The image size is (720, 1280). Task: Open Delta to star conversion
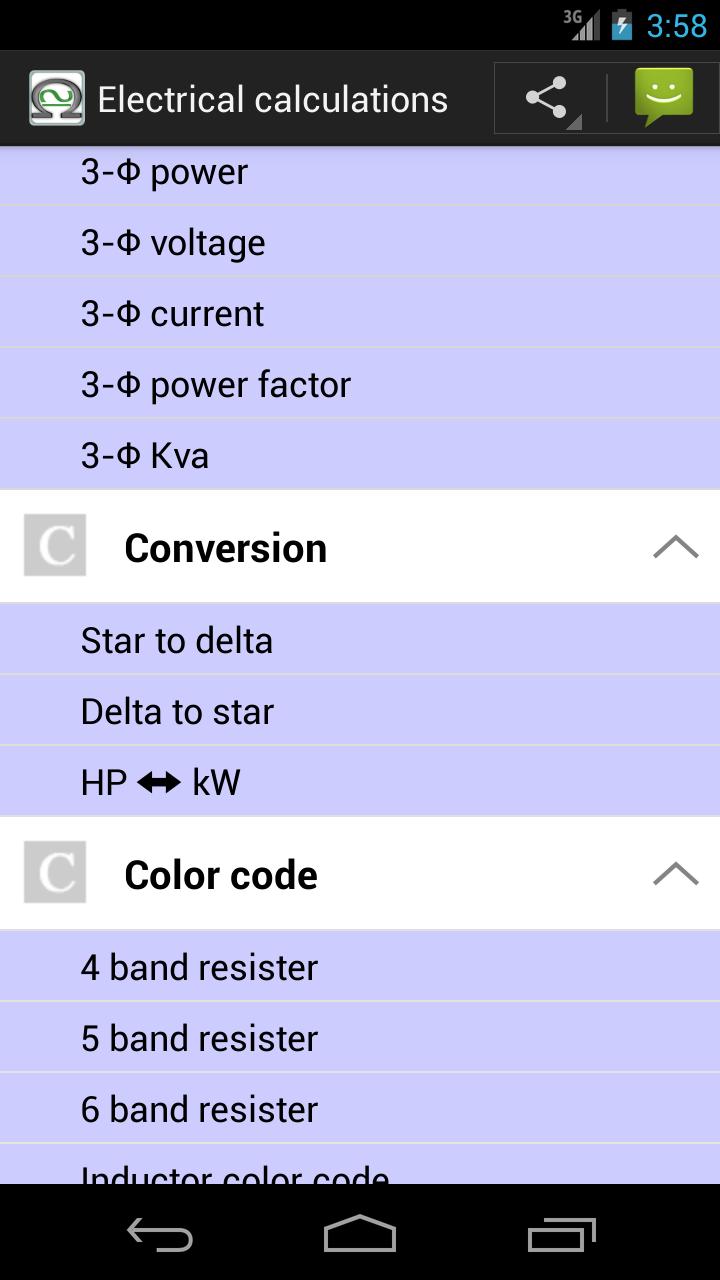[360, 711]
